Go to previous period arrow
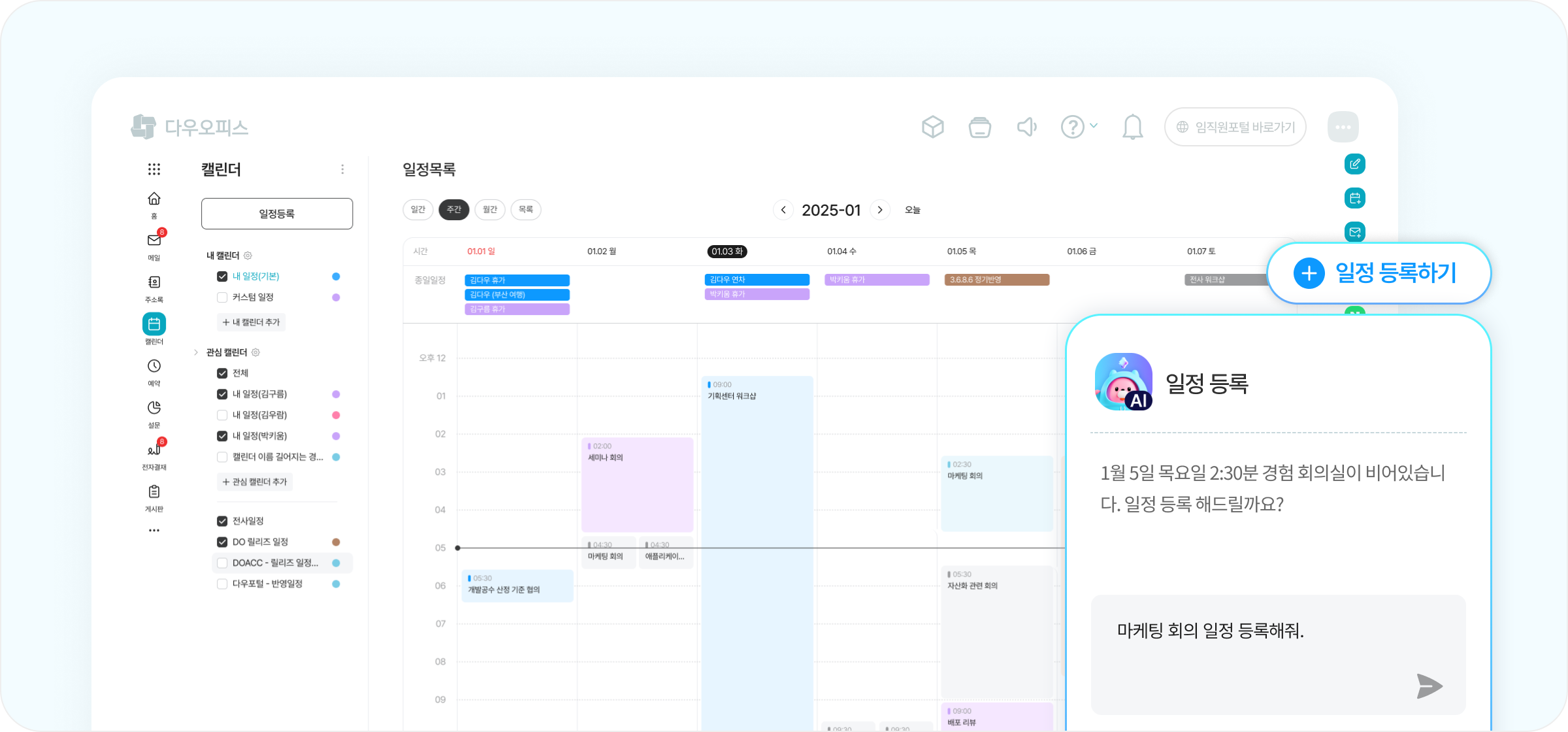The height and width of the screenshot is (732, 1568). 783,210
